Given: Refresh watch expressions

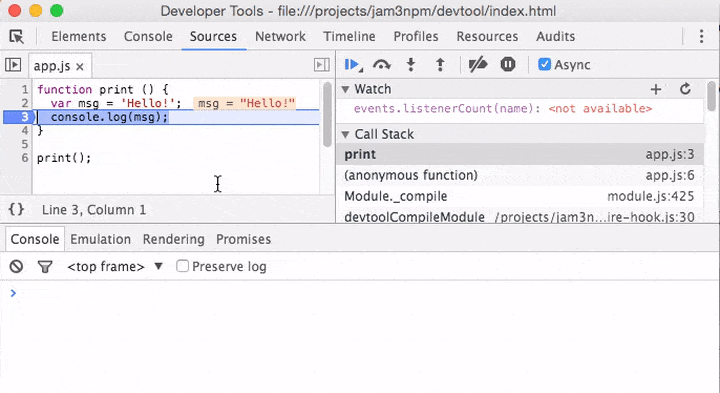Looking at the screenshot, I should coord(685,89).
